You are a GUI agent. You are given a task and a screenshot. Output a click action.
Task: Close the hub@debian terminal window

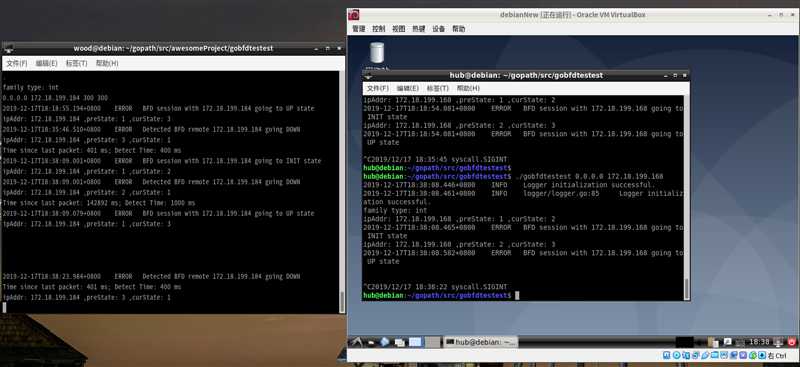click(x=684, y=75)
